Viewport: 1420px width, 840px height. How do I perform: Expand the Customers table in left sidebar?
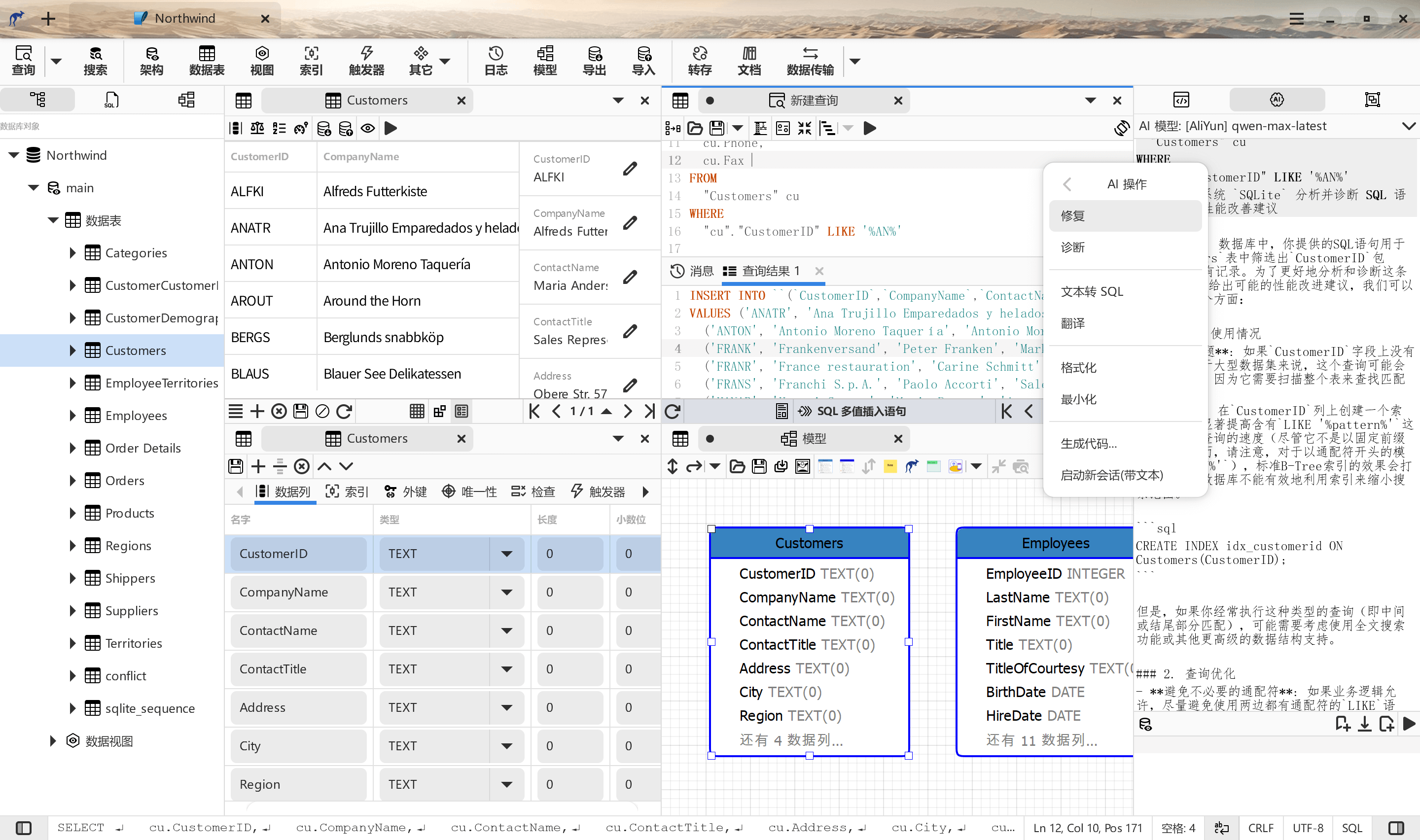(70, 350)
